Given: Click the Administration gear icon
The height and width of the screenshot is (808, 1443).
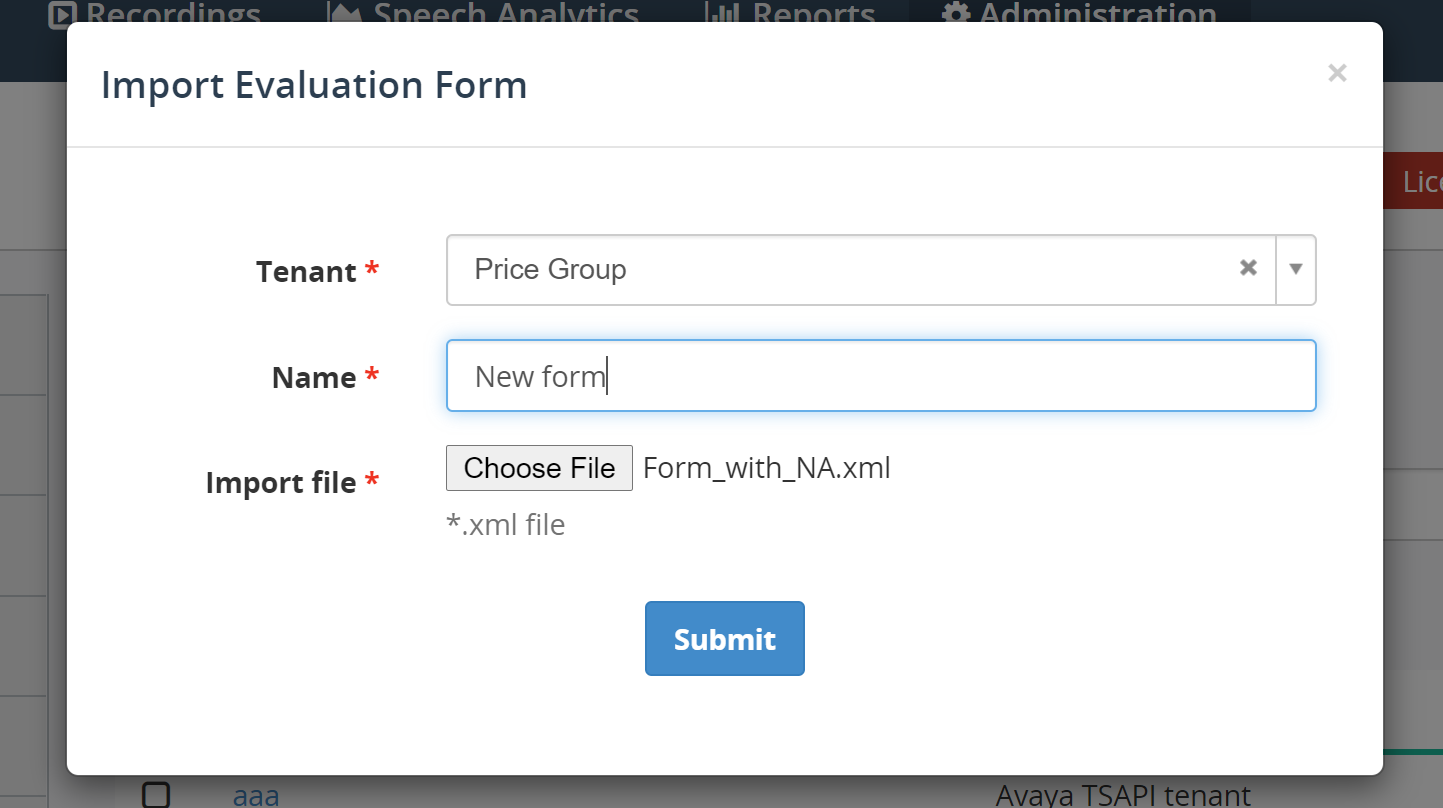Looking at the screenshot, I should [x=956, y=13].
